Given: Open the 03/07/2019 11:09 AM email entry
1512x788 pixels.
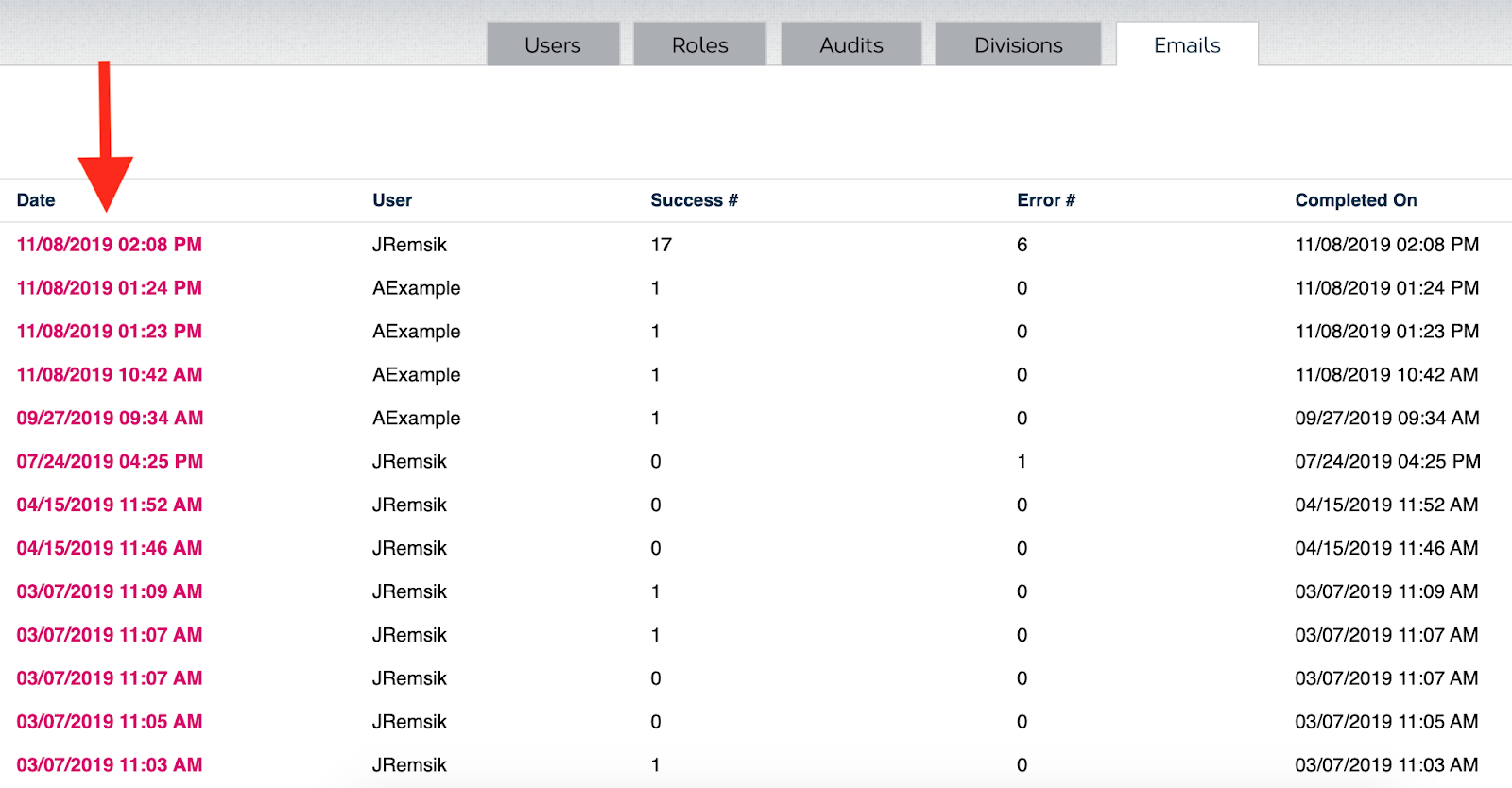Looking at the screenshot, I should pos(110,592).
